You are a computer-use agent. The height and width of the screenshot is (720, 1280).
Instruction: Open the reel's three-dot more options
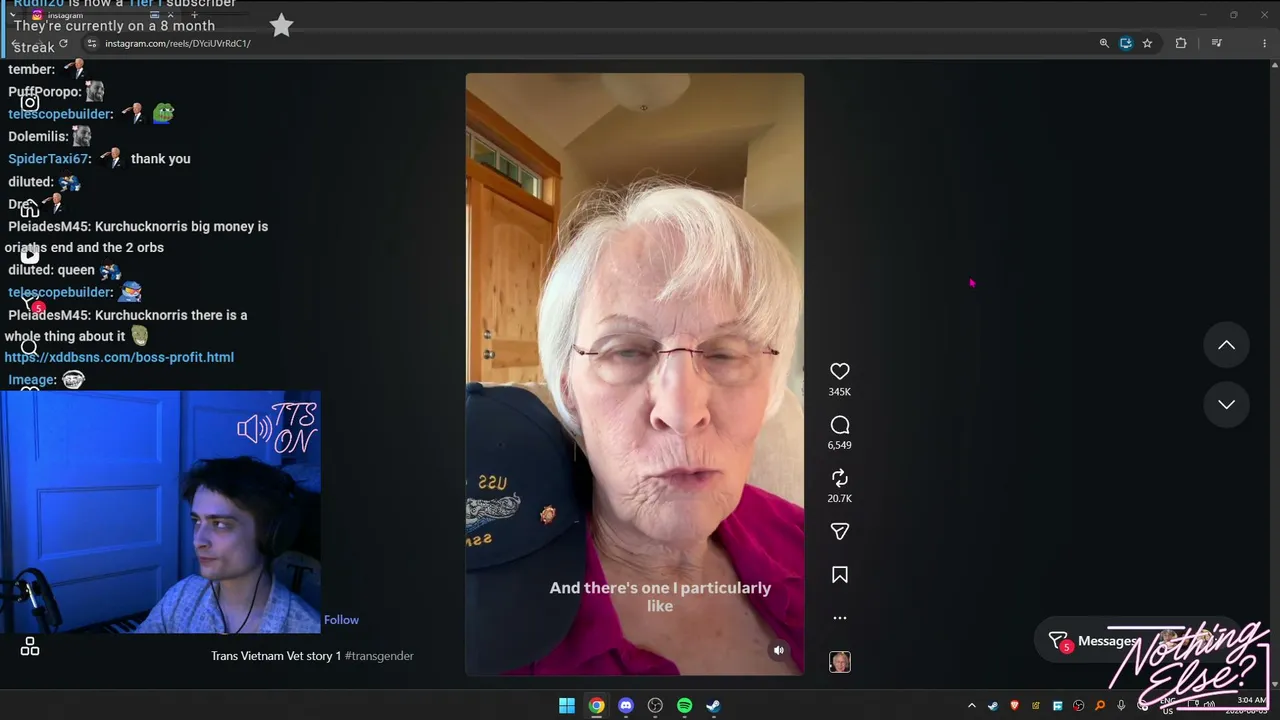pos(840,618)
